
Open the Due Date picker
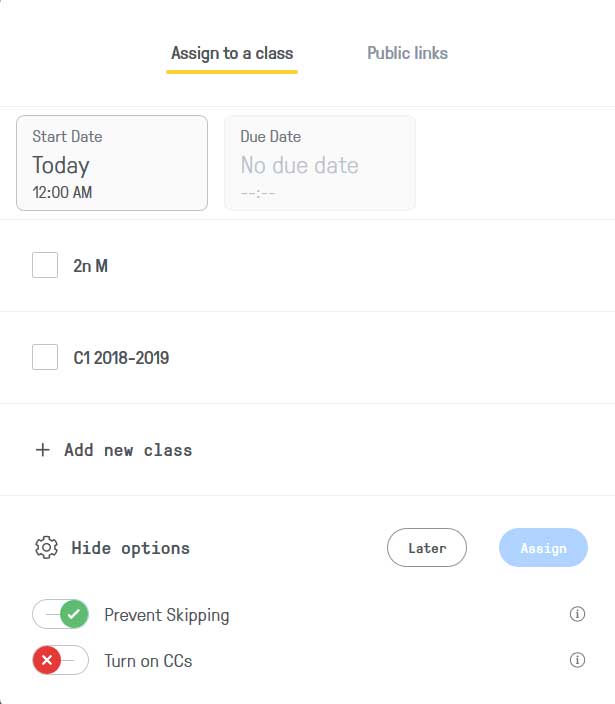click(320, 163)
